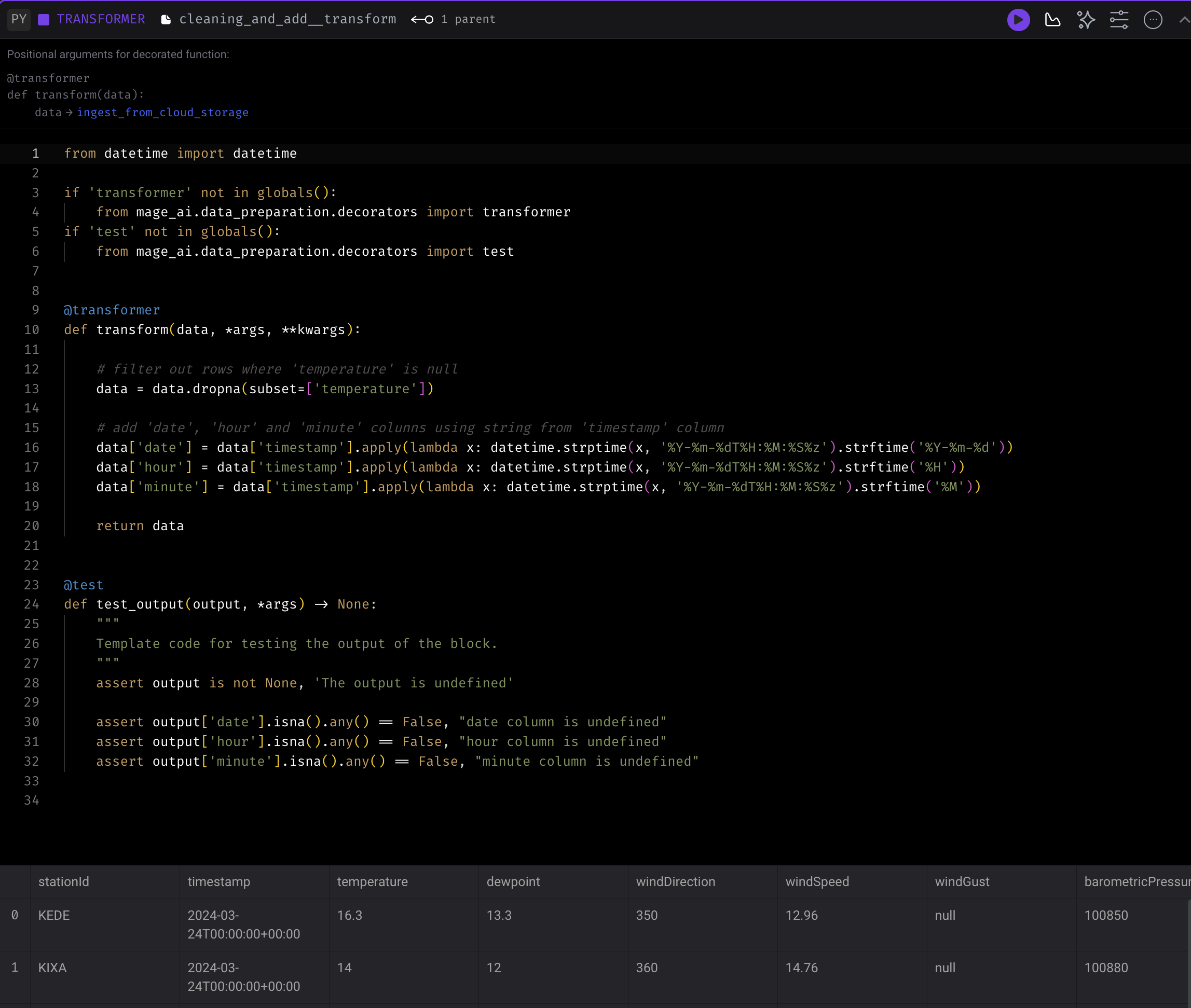Click the data['hour'] assignment line

click(x=530, y=467)
